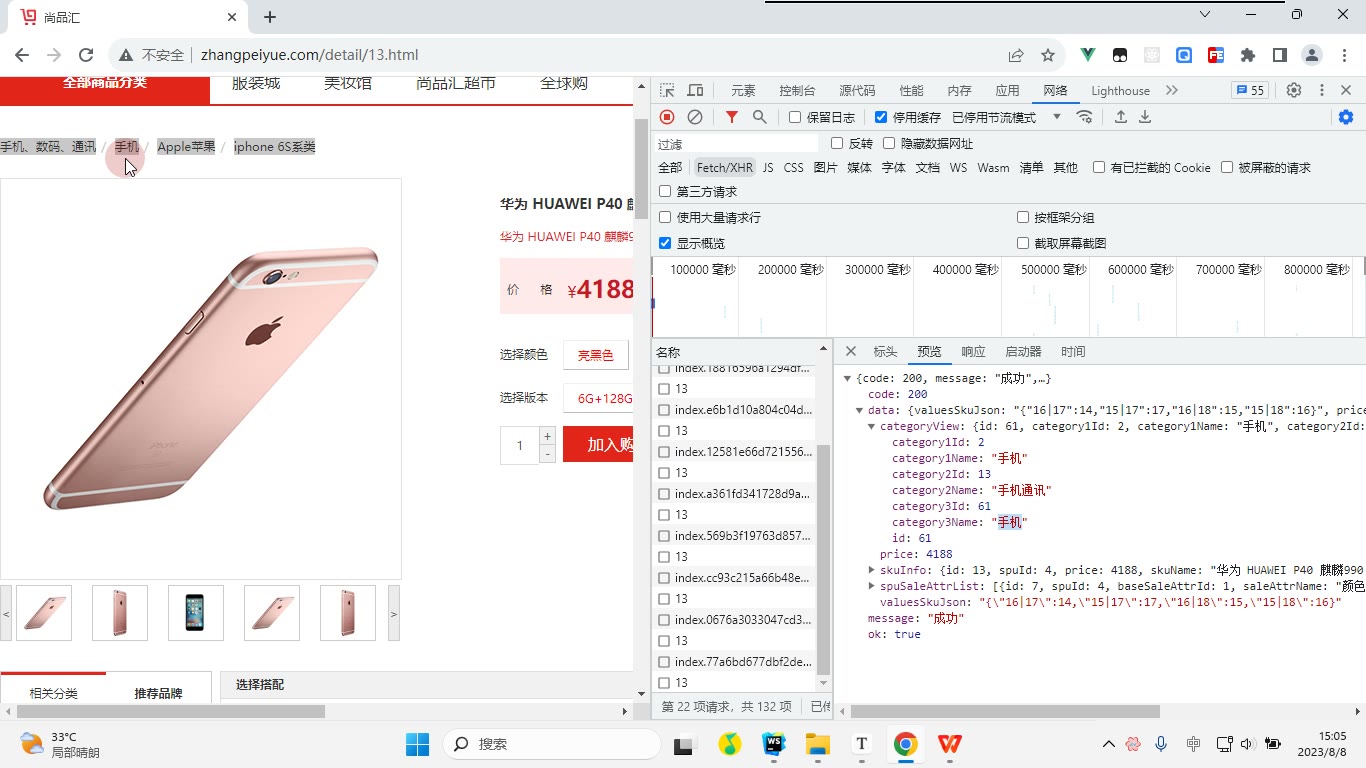Clear network log icon
Screen dimensions: 1366x768
(695, 117)
